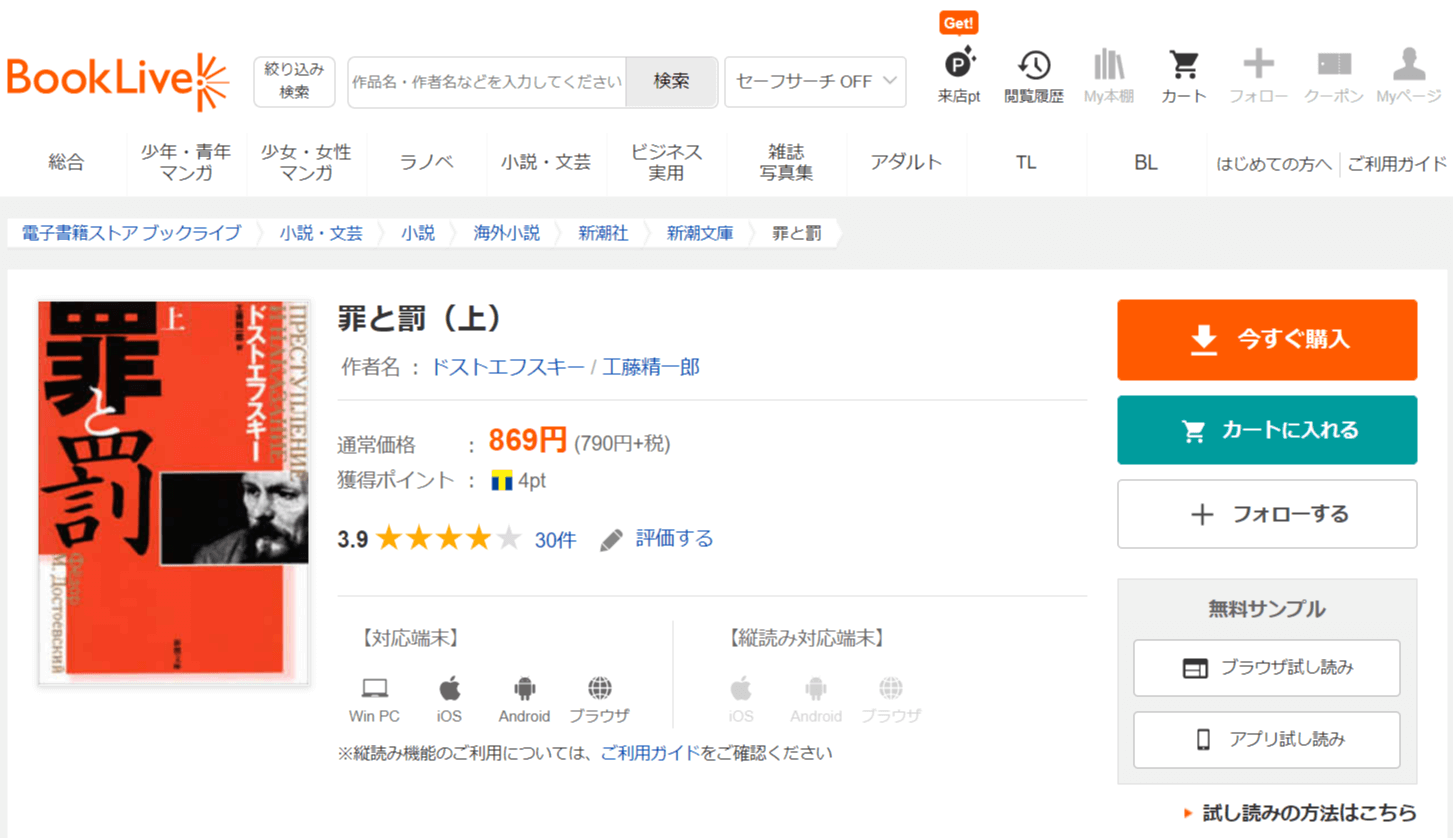Open the Myページ profile icon

click(x=1408, y=66)
